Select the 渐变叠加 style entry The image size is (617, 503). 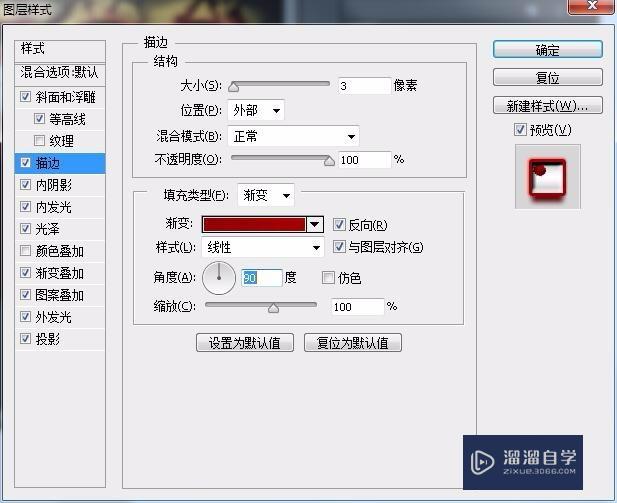coord(60,273)
